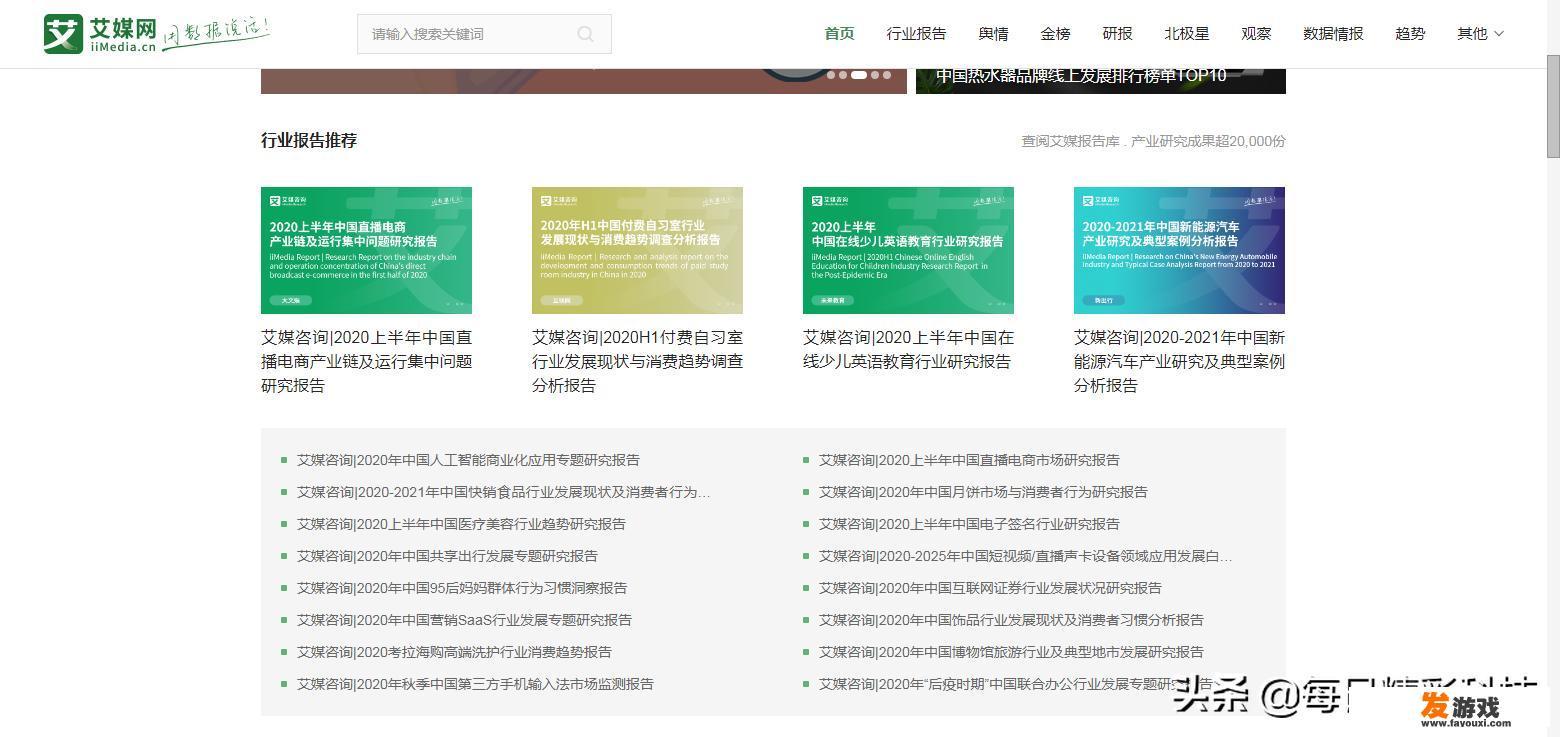Viewport: 1560px width, 737px height.
Task: Open the 观察 nav item
Action: pyautogui.click(x=1256, y=33)
